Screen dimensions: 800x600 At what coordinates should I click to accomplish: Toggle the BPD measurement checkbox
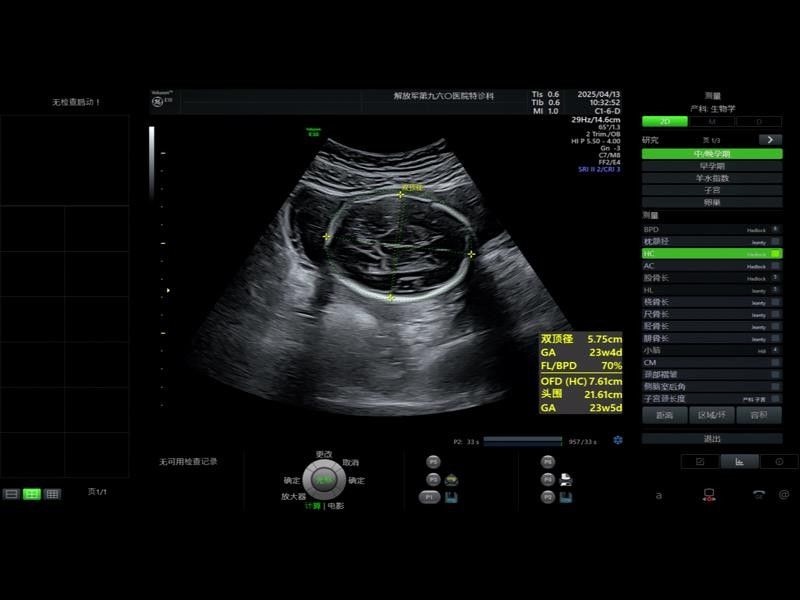(x=776, y=229)
